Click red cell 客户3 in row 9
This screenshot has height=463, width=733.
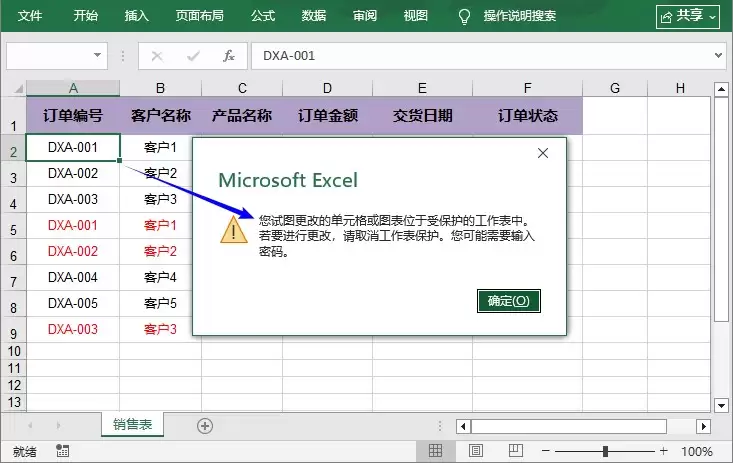(160, 329)
